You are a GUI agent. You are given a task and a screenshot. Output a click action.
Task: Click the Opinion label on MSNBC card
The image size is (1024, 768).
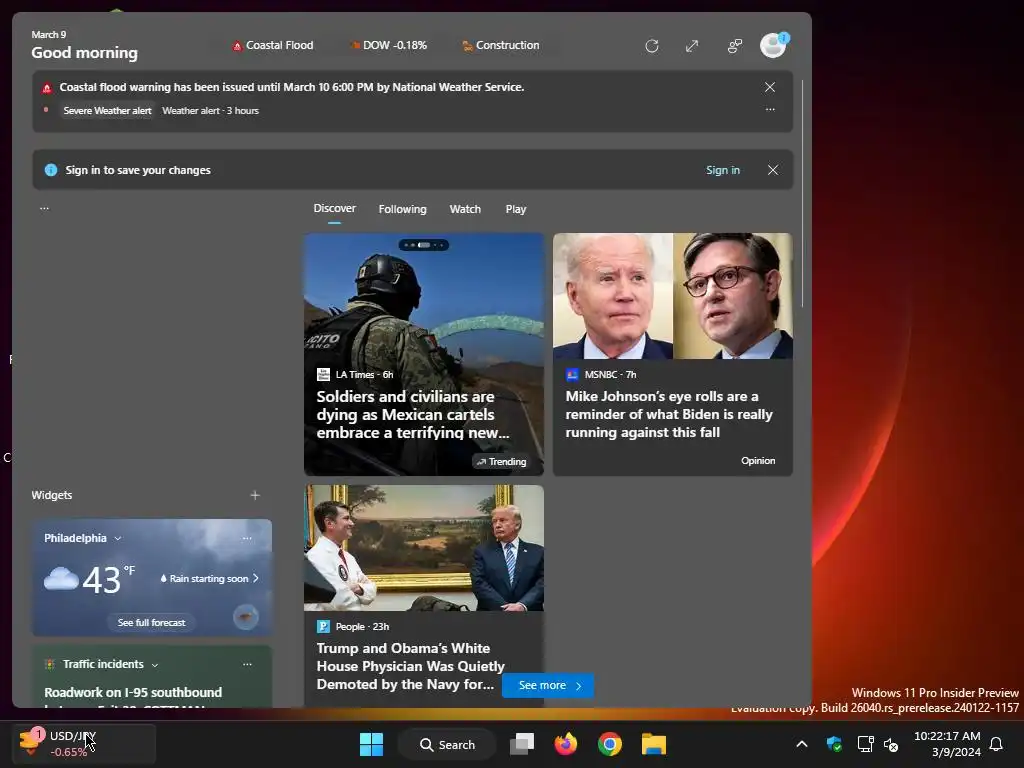pyautogui.click(x=758, y=460)
